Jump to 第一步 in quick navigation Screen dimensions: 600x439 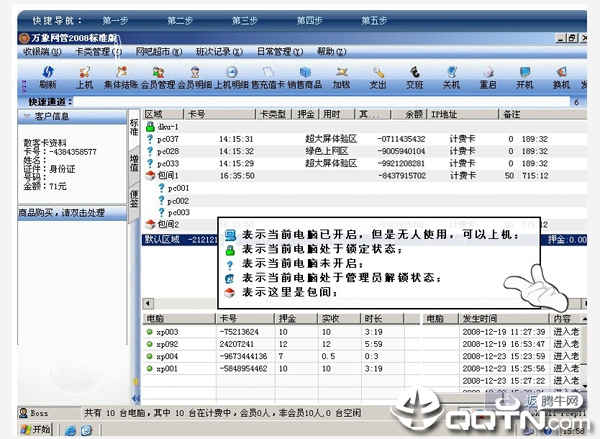[115, 20]
